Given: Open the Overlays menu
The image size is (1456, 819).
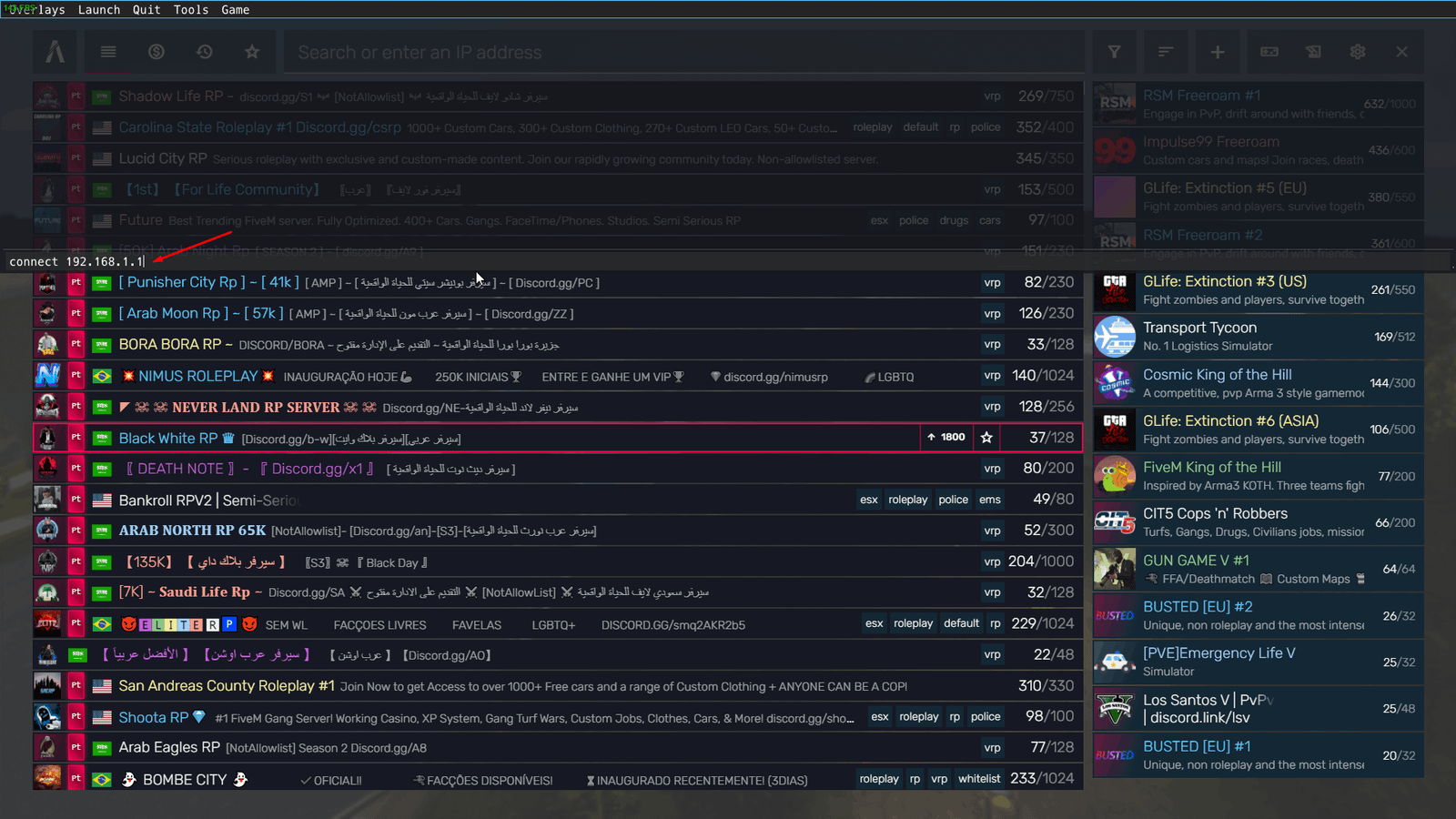Looking at the screenshot, I should 36,10.
